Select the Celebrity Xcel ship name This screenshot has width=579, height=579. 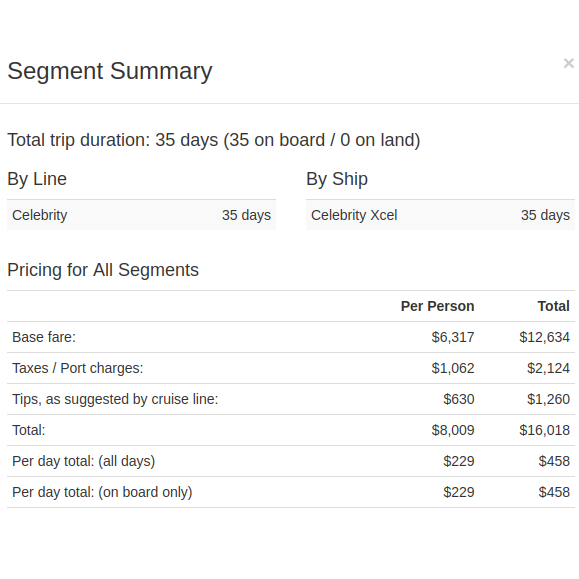tap(354, 215)
